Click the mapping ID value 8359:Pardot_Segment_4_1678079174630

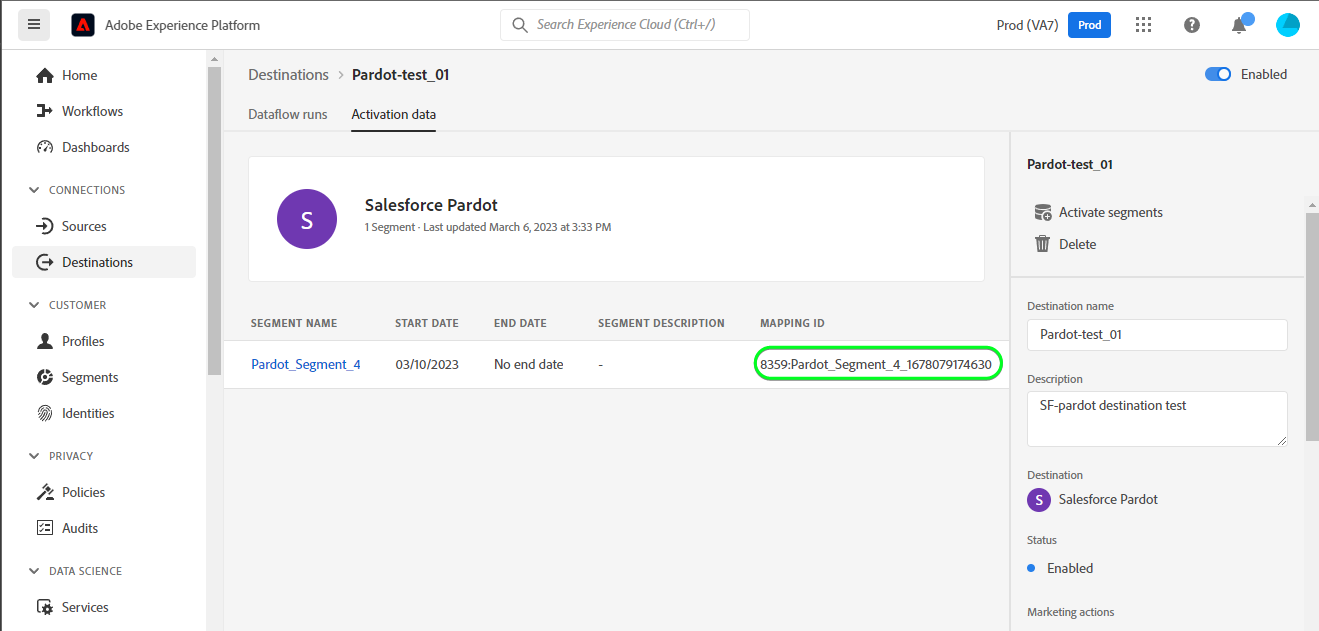[x=876, y=364]
